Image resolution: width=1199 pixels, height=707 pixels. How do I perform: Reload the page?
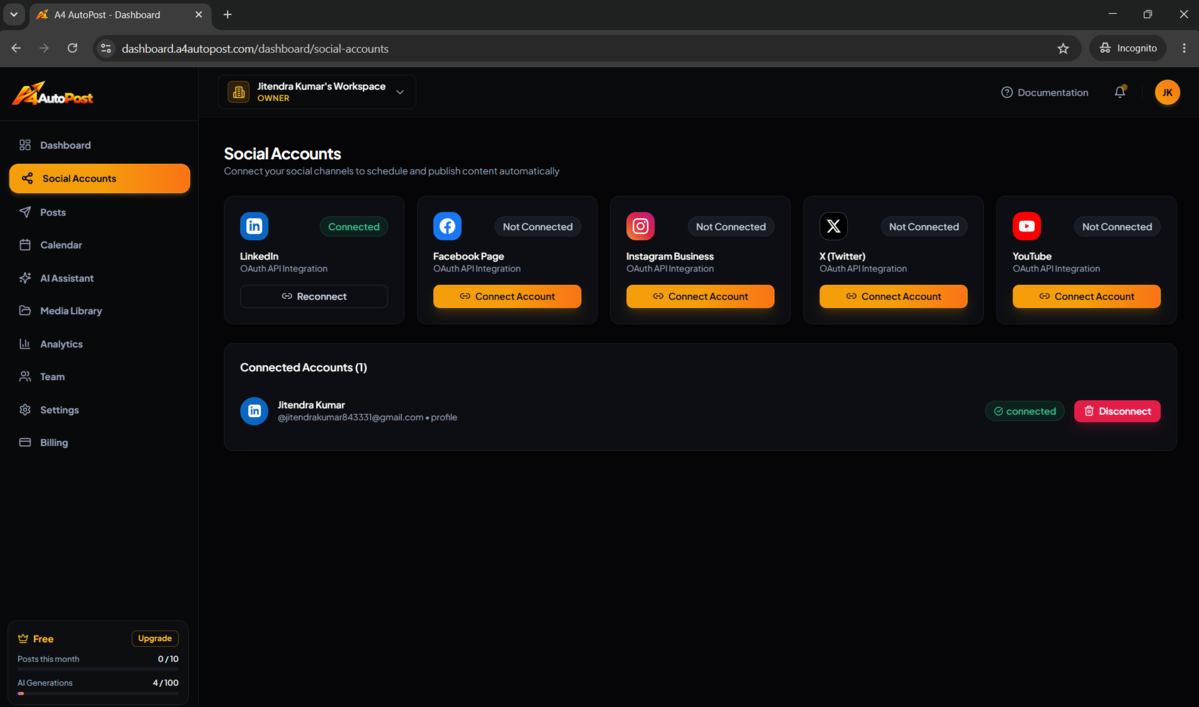coord(72,48)
